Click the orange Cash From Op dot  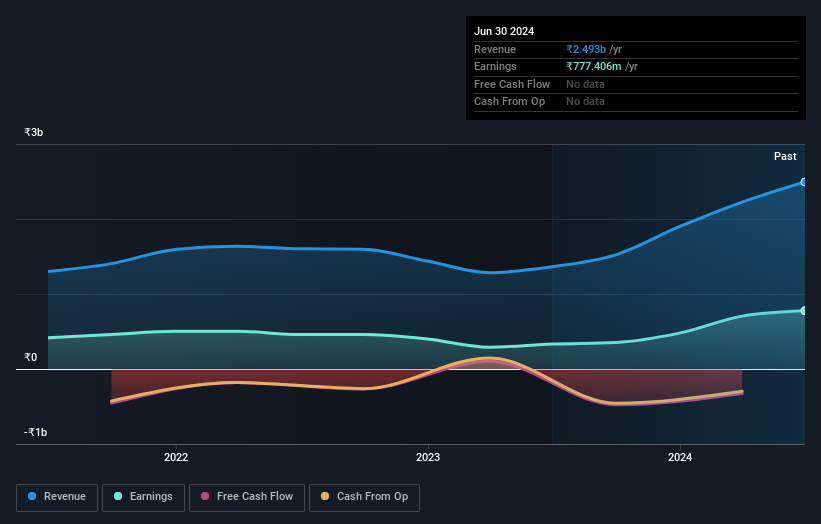point(325,496)
